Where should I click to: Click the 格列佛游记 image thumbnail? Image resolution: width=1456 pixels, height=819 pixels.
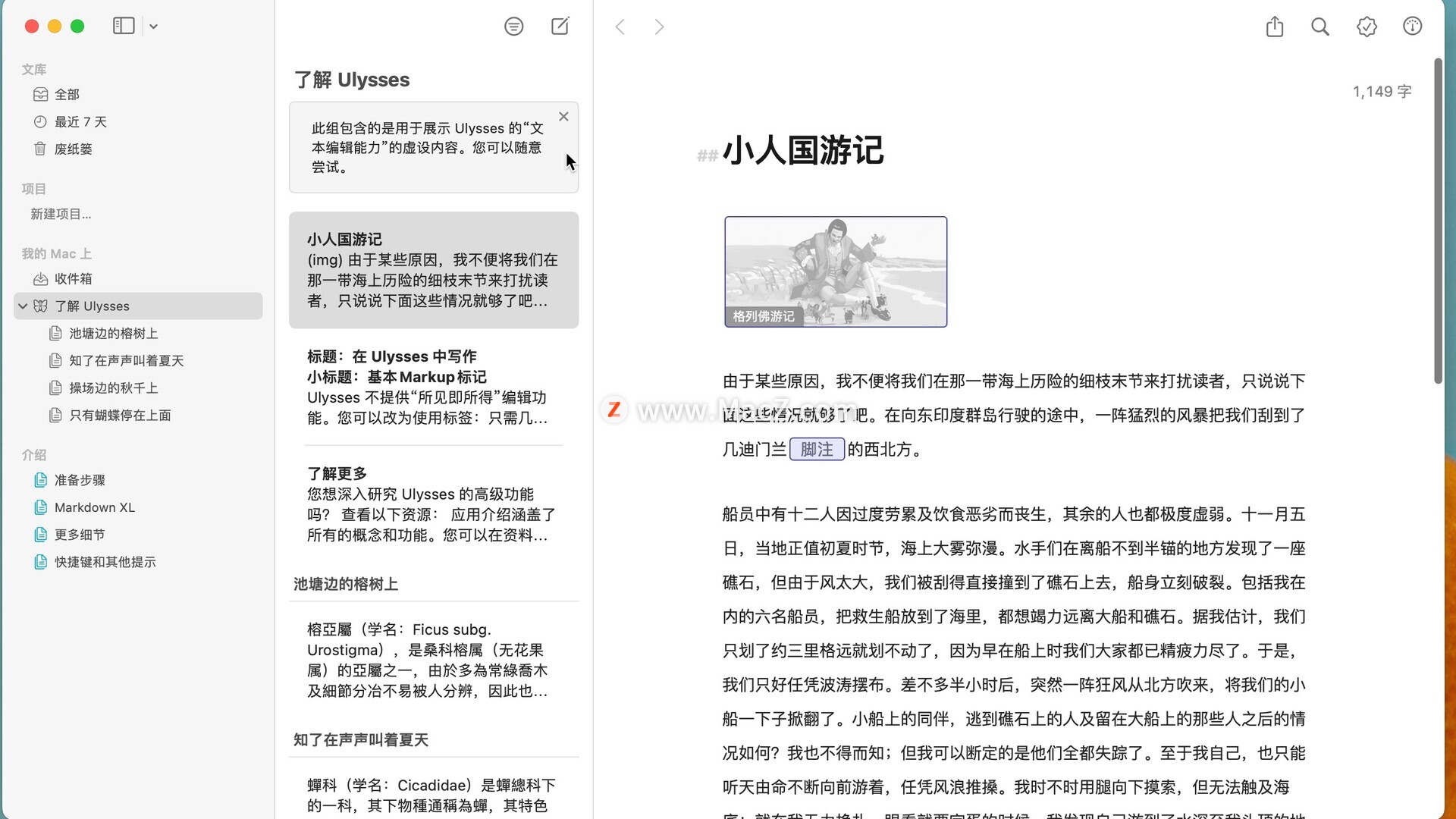pyautogui.click(x=836, y=272)
